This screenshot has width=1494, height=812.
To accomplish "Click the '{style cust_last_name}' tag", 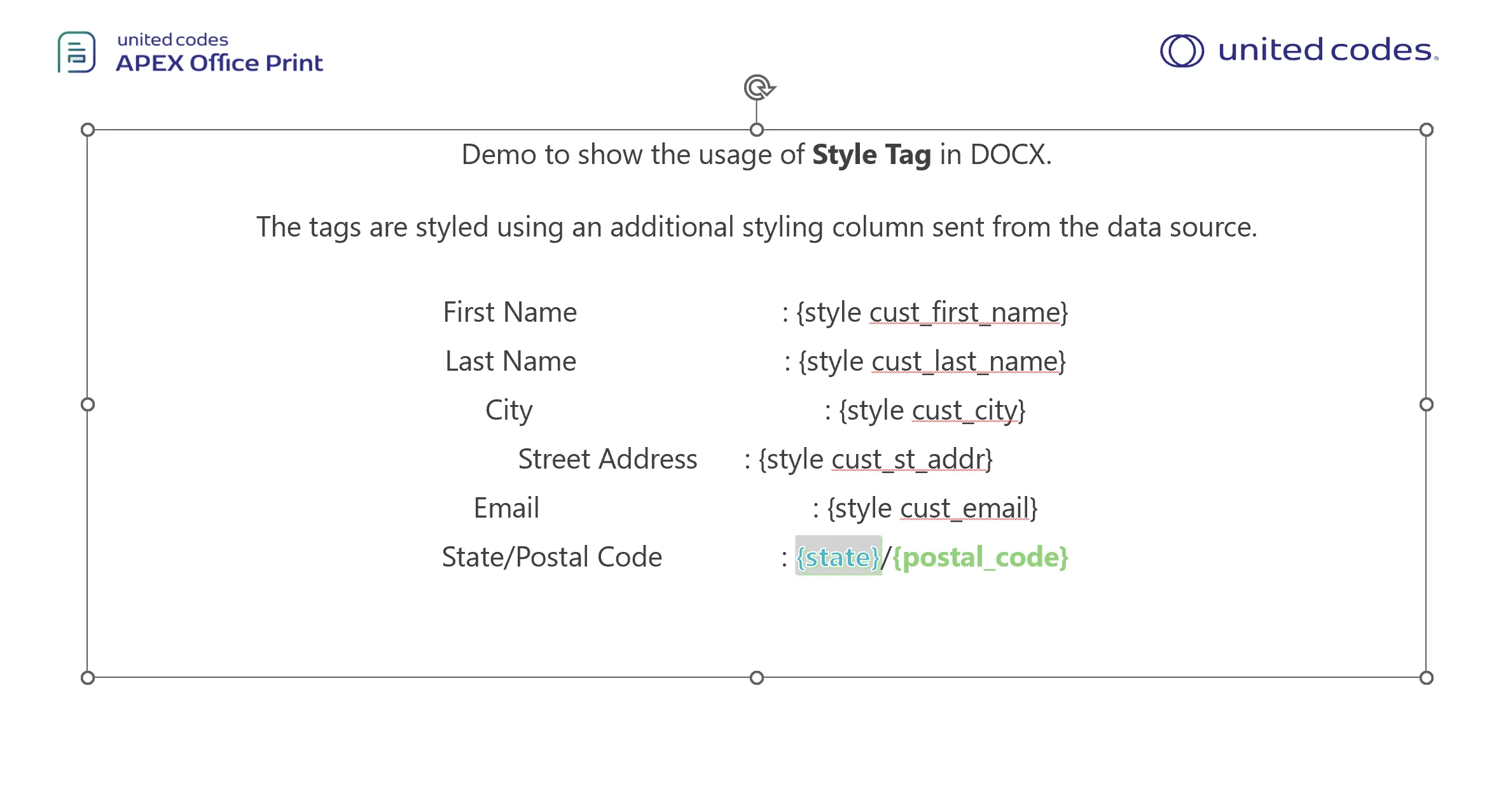I will click(932, 362).
